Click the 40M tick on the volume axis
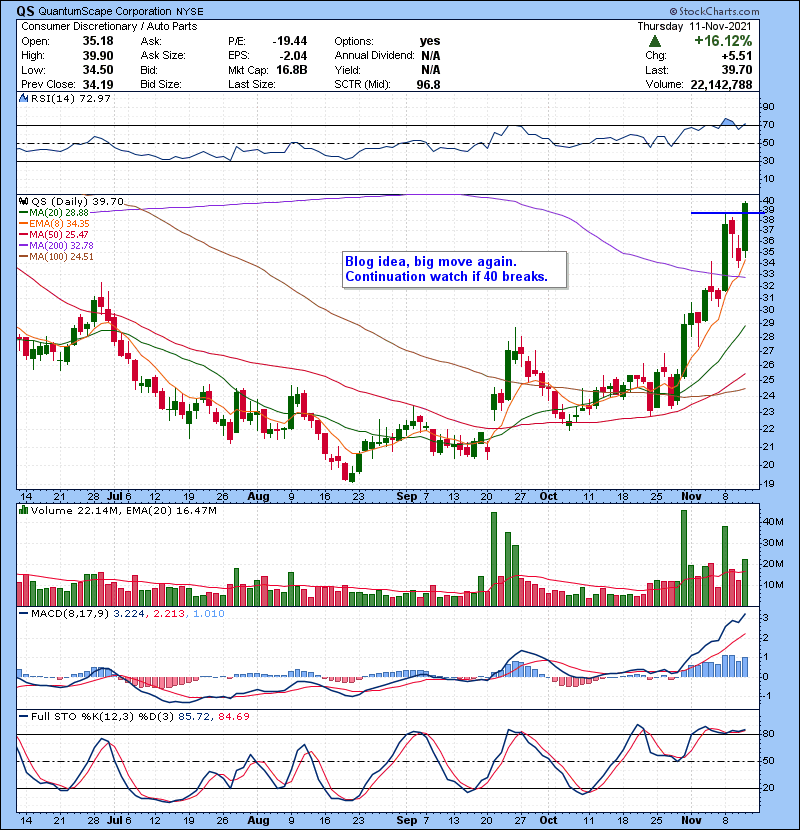Viewport: 800px width, 830px height. tap(773, 522)
